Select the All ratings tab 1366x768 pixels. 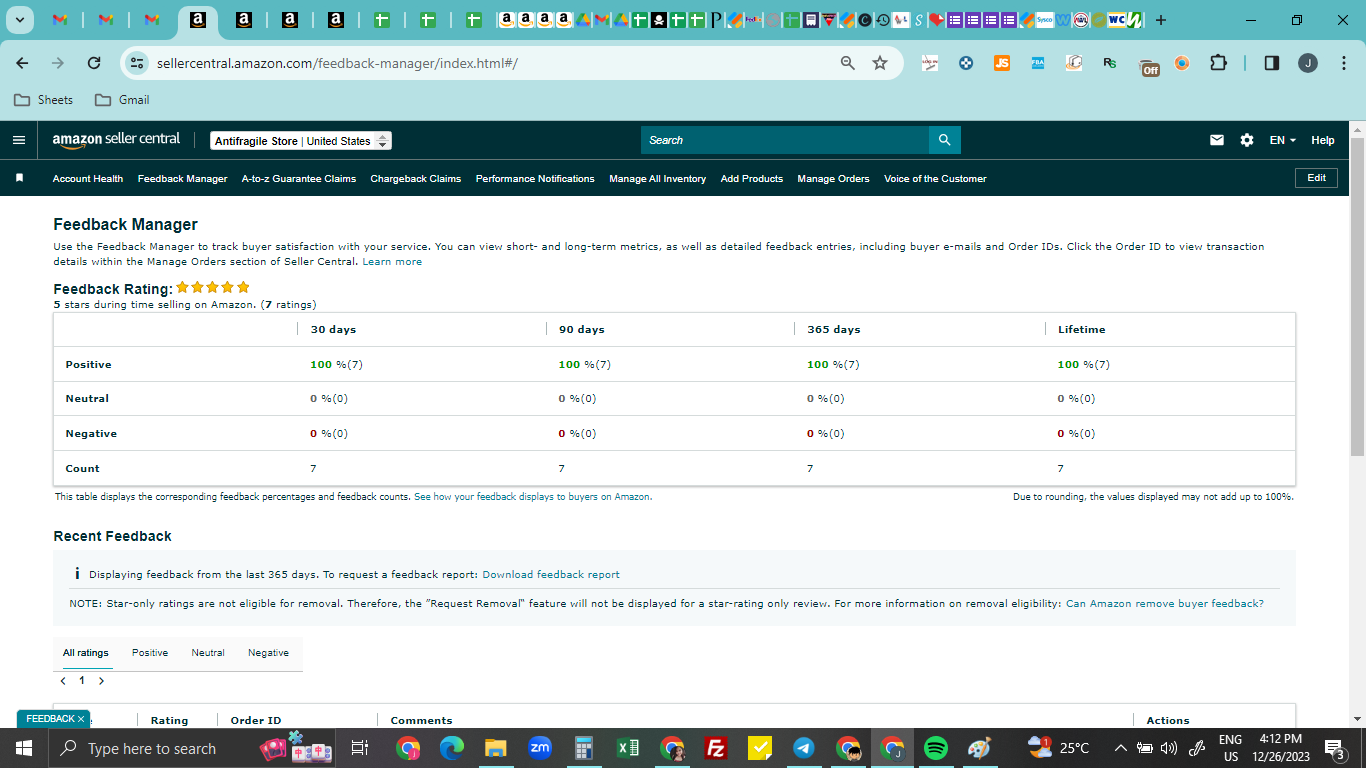86,652
